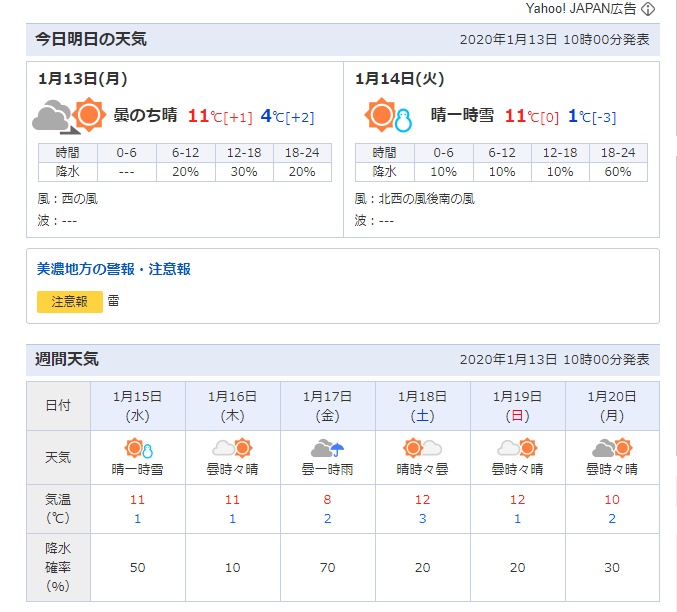Click the 70 percent precipitation cell
677x612 pixels.
click(x=328, y=568)
